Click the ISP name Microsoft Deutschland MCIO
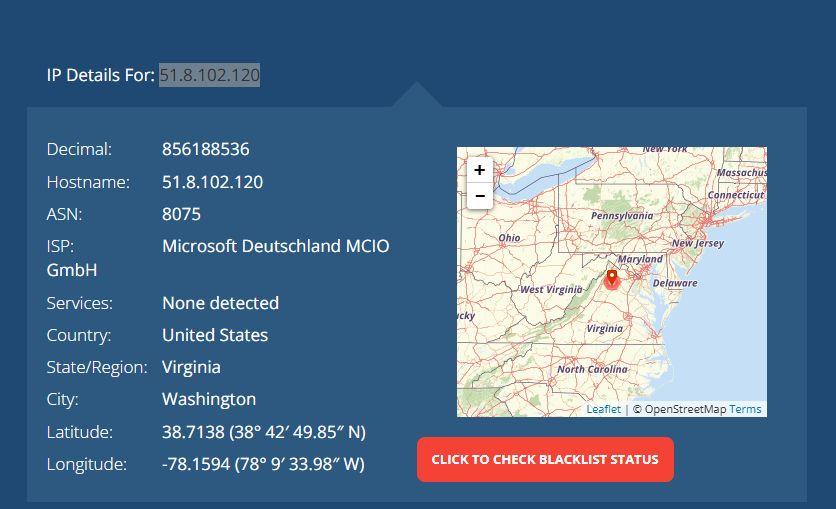This screenshot has width=836, height=509. [275, 246]
